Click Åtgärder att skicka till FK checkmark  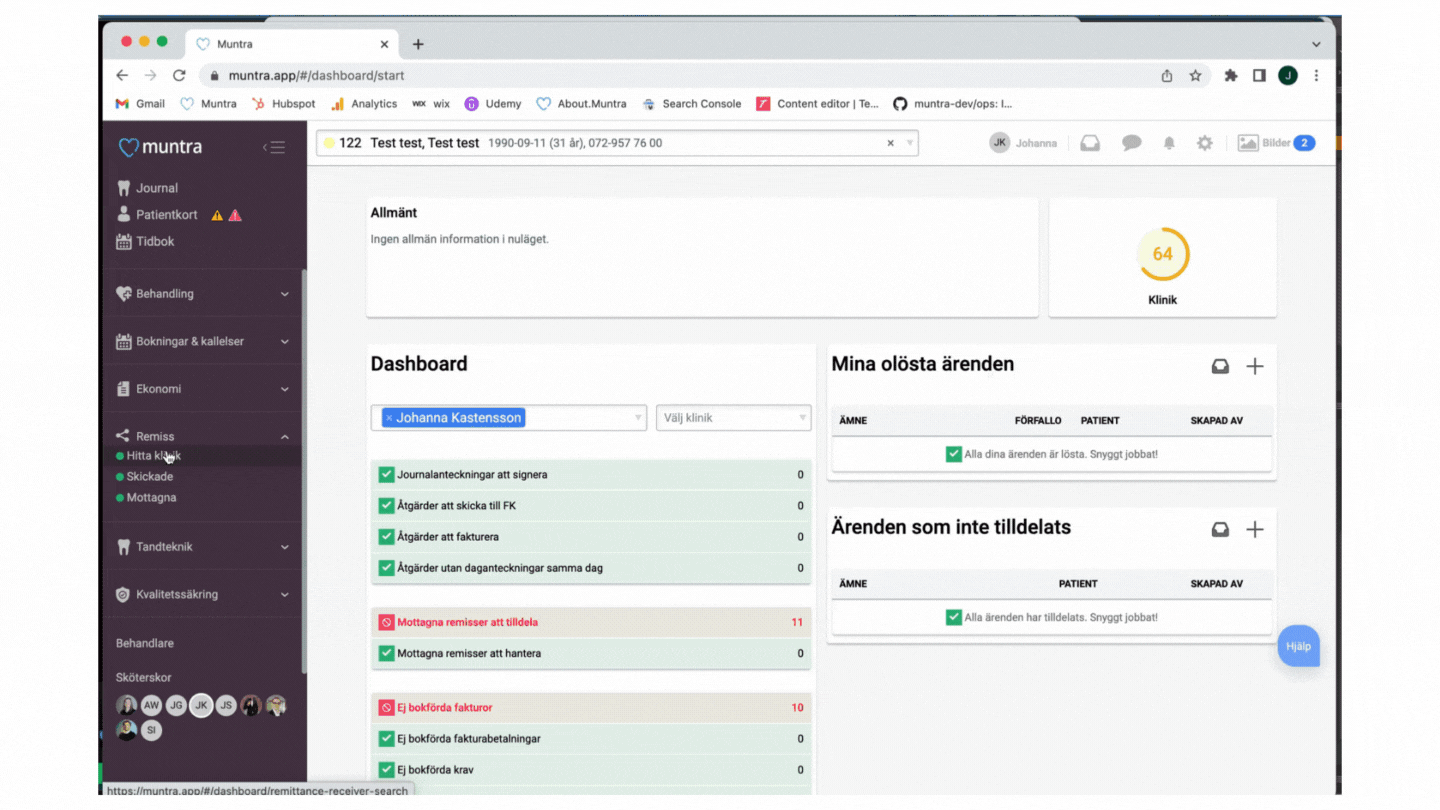(x=386, y=506)
